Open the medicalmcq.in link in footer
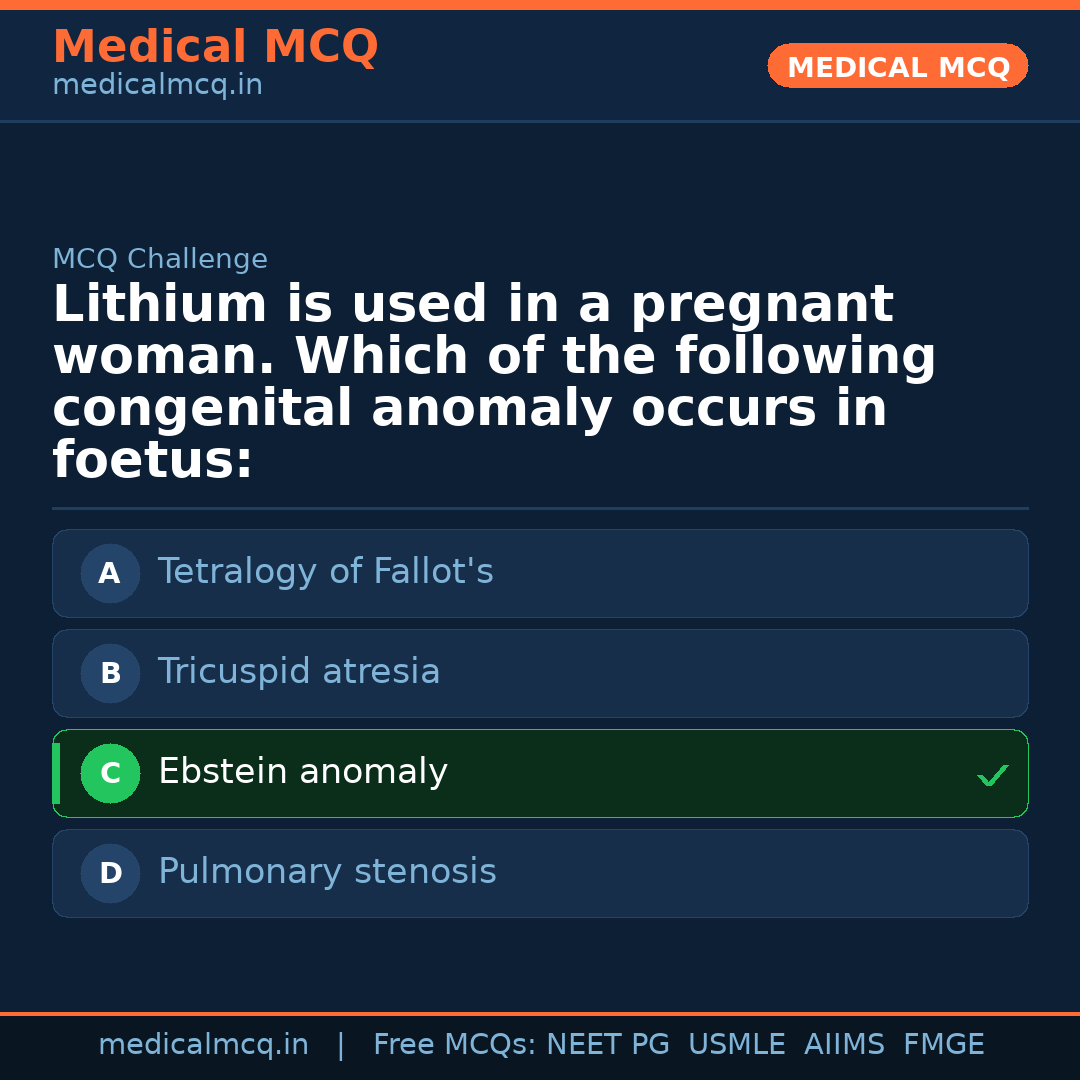The height and width of the screenshot is (1080, 1080). coord(203,1045)
